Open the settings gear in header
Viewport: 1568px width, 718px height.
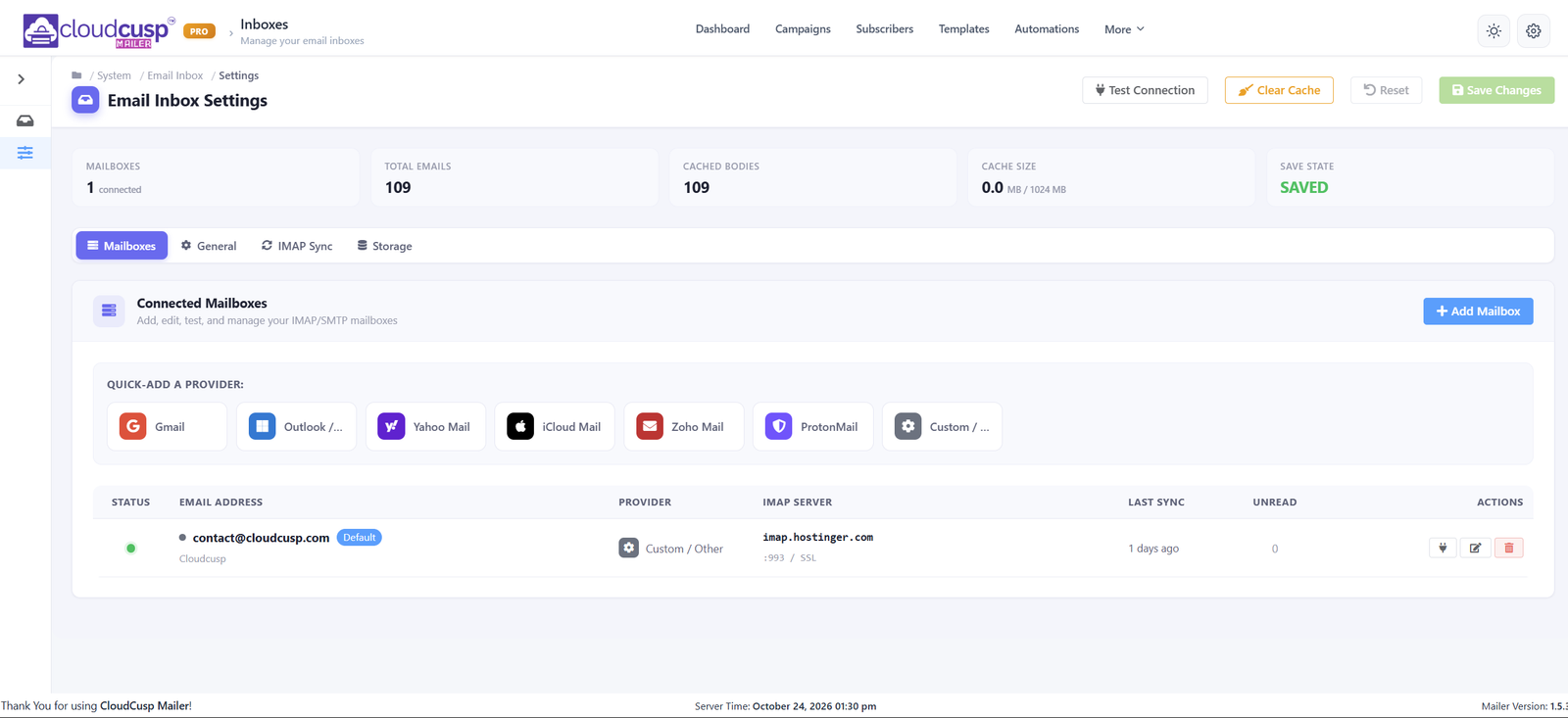click(x=1534, y=31)
